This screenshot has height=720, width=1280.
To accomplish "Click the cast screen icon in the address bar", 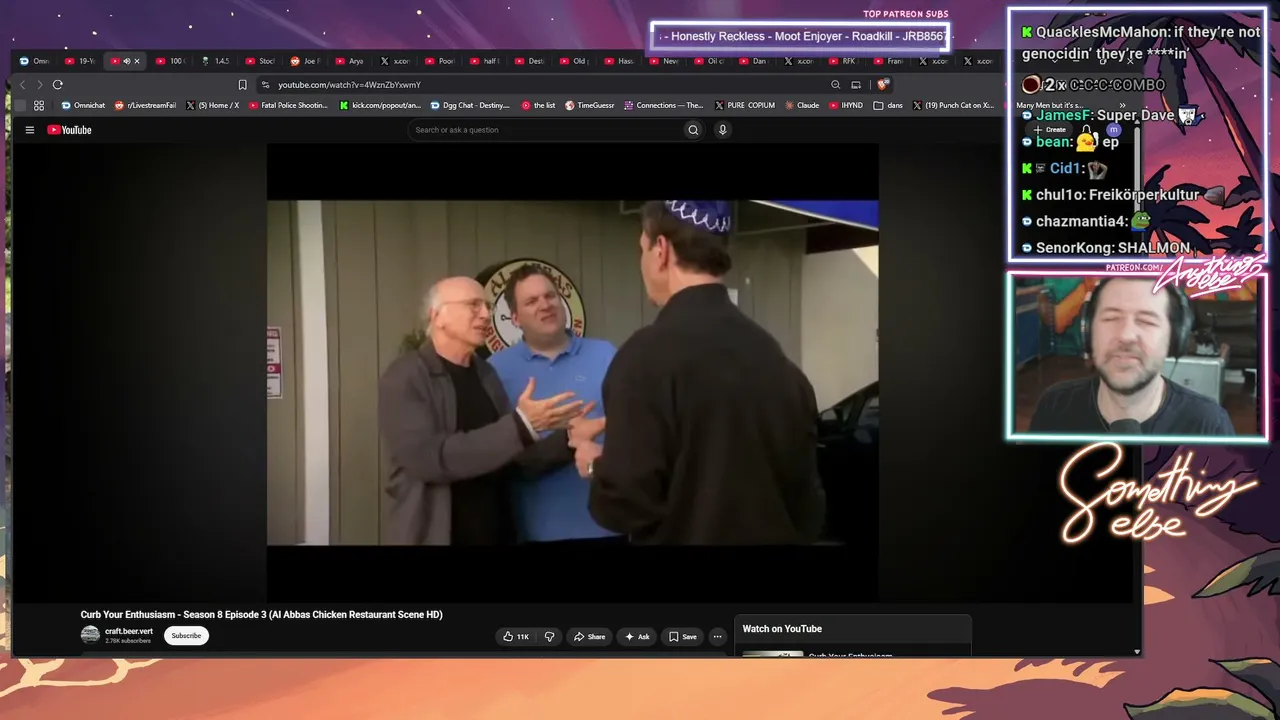I will (x=856, y=85).
